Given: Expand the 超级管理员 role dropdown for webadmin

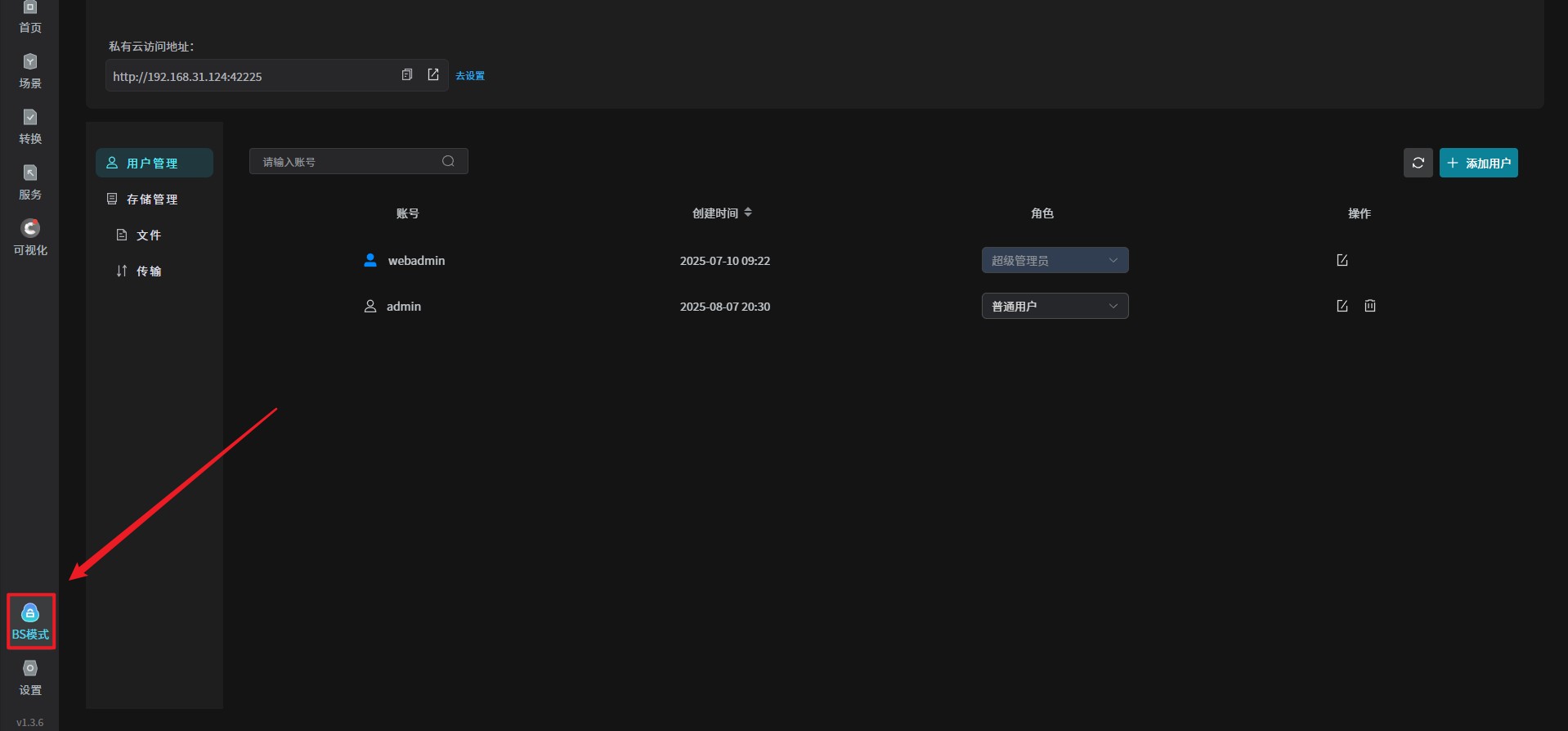Looking at the screenshot, I should (1055, 260).
